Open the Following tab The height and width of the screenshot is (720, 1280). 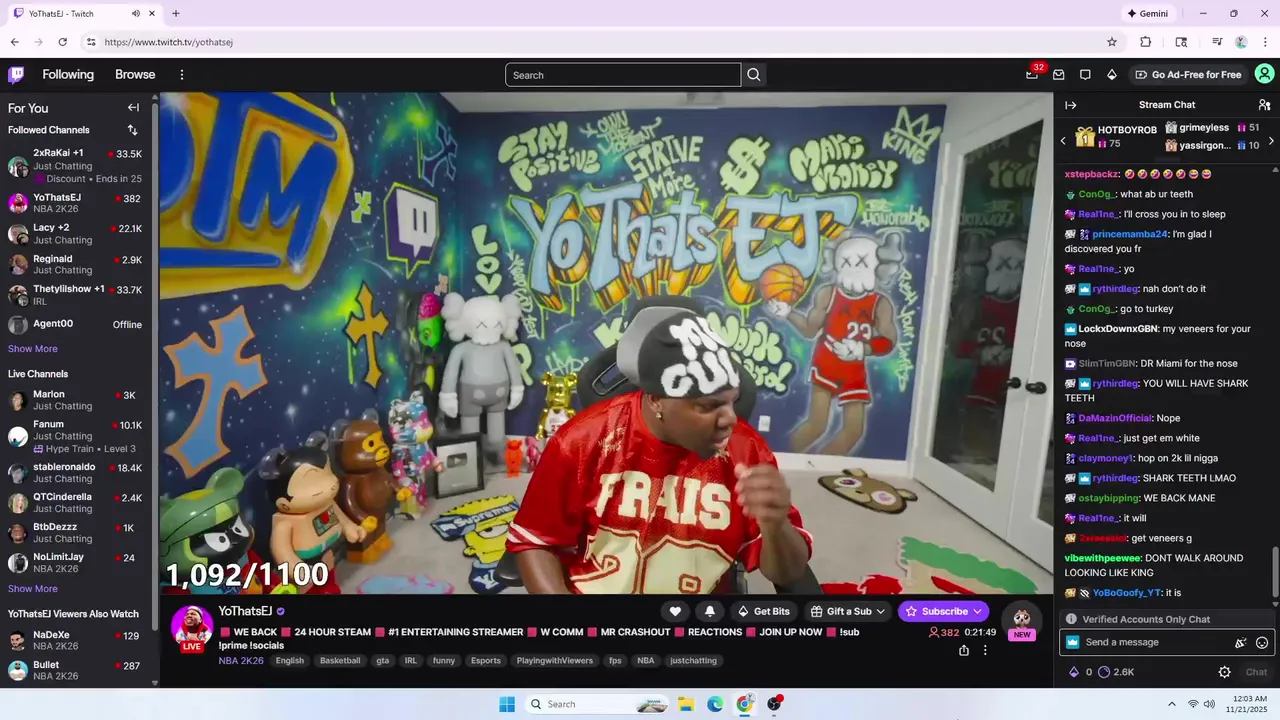68,75
